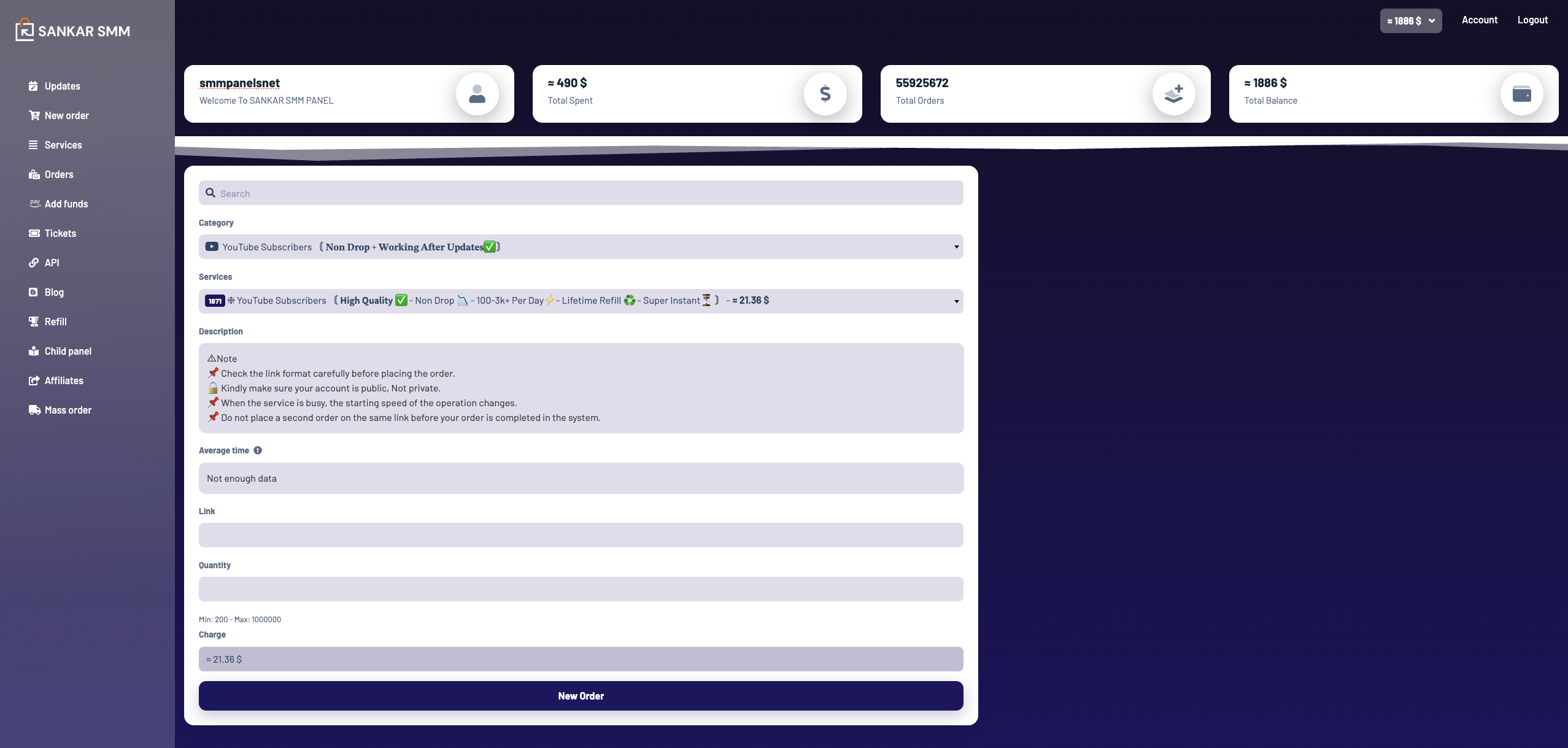Click the user avatar icon in welcome card
Screen dimensions: 1568x748
[477, 94]
